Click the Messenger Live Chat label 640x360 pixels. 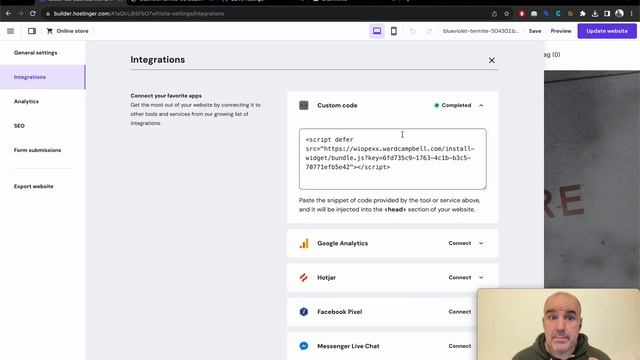348,346
